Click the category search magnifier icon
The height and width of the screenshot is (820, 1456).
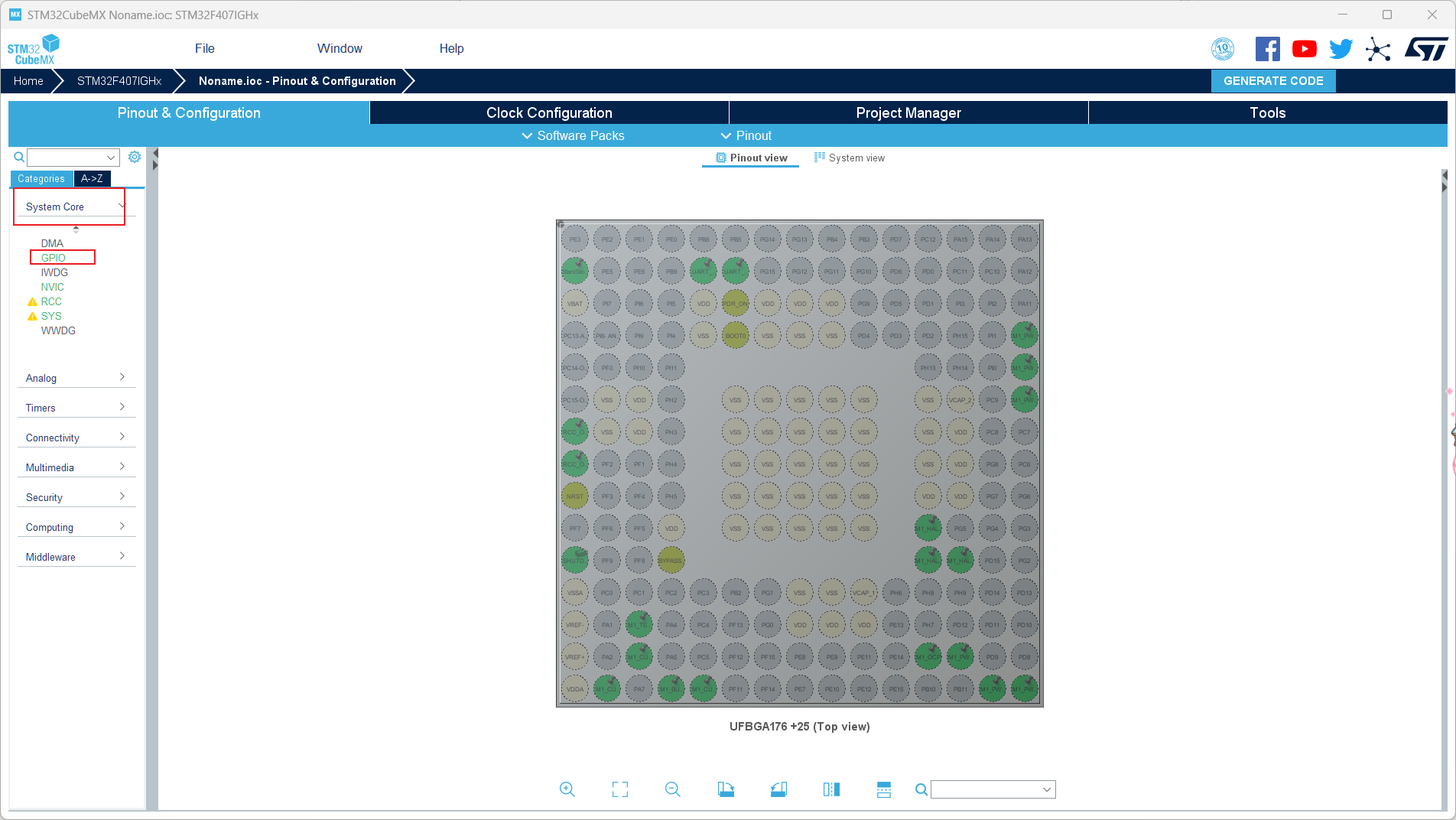pyautogui.click(x=19, y=157)
